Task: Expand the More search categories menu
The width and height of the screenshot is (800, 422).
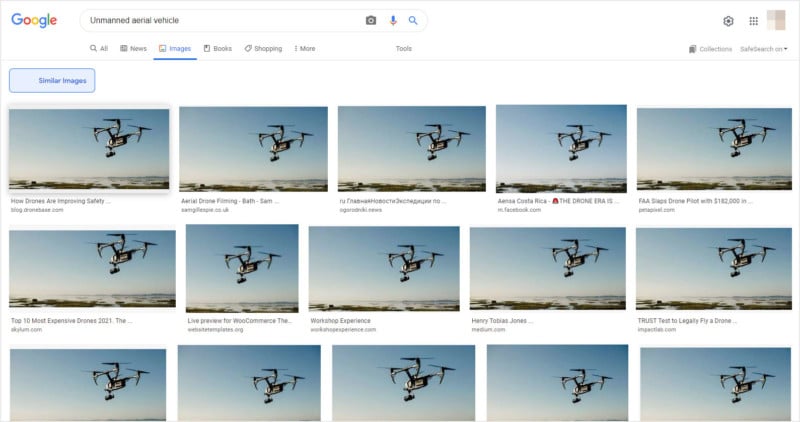Action: (305, 48)
